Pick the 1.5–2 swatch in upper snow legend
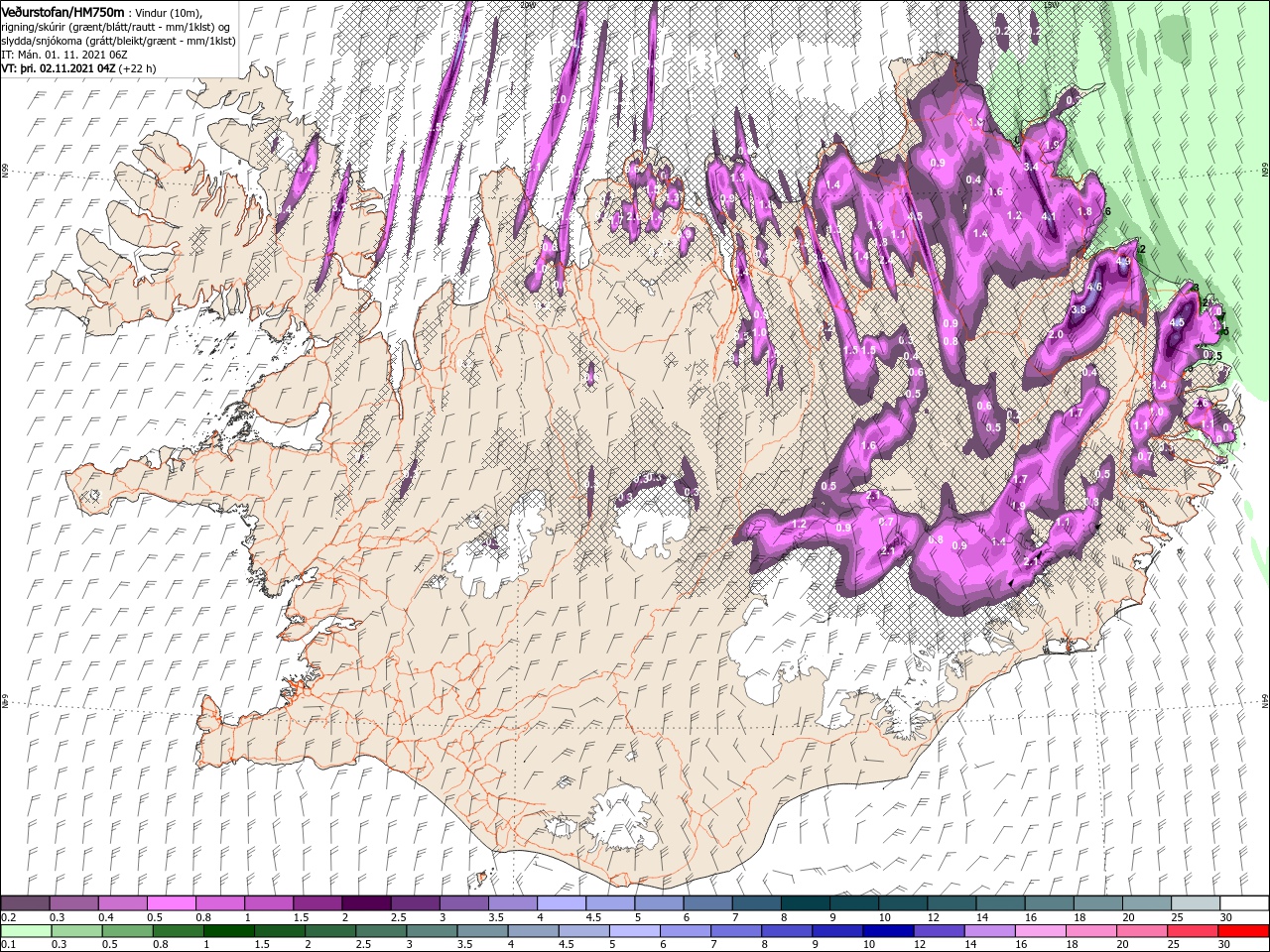Screen dimensions: 1270x952 coord(317,902)
